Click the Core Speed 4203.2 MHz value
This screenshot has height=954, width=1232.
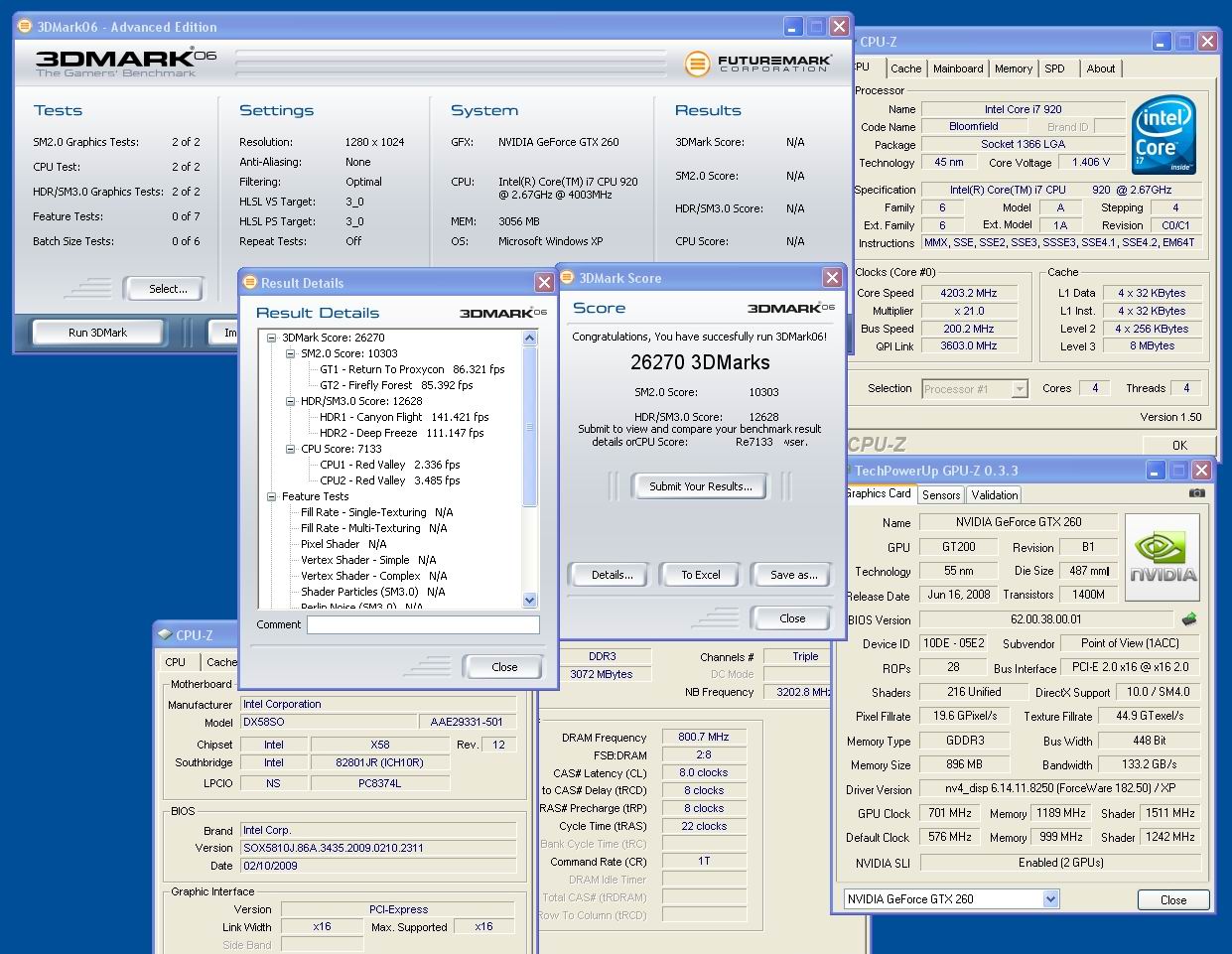pyautogui.click(x=968, y=293)
